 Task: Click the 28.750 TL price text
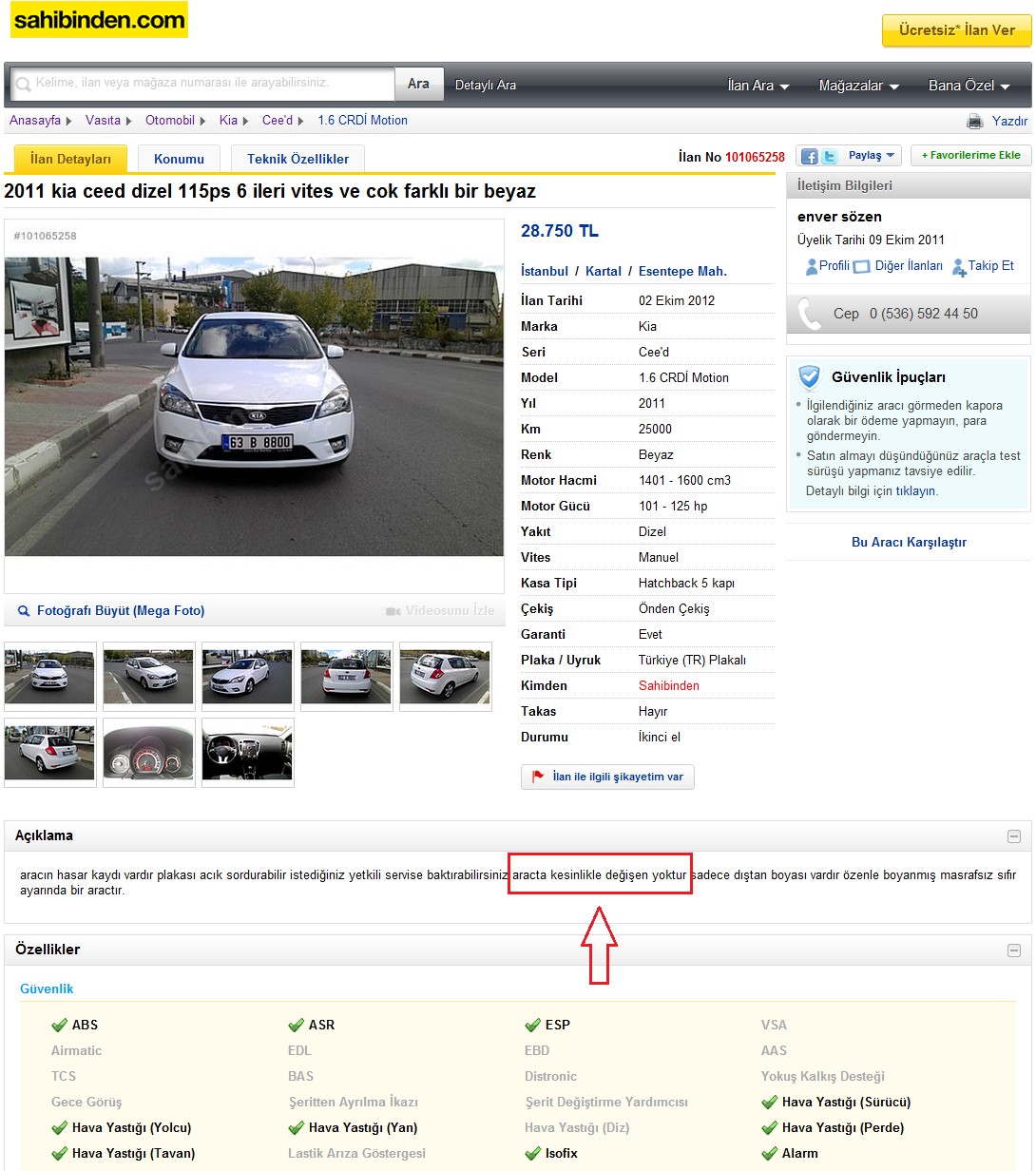click(560, 231)
